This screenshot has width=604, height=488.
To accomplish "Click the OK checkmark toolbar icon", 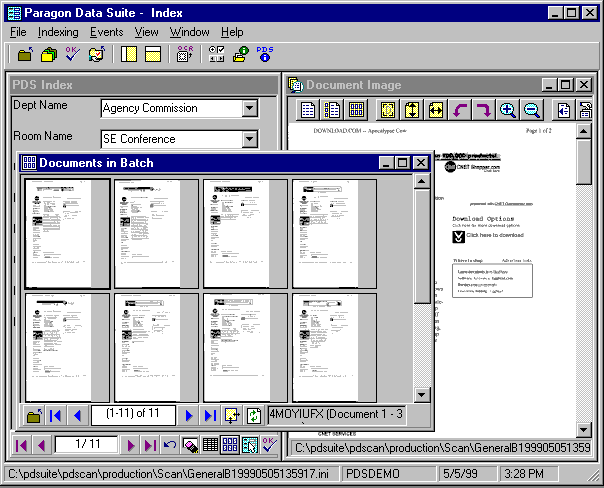I will (72, 55).
